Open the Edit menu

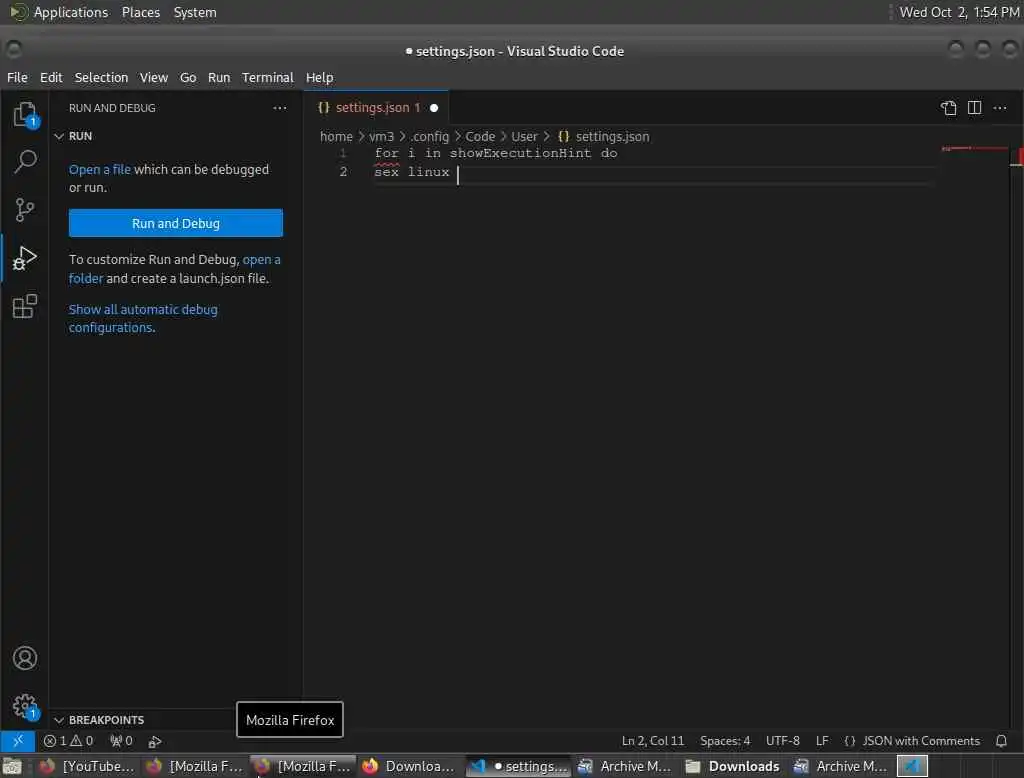(x=51, y=77)
